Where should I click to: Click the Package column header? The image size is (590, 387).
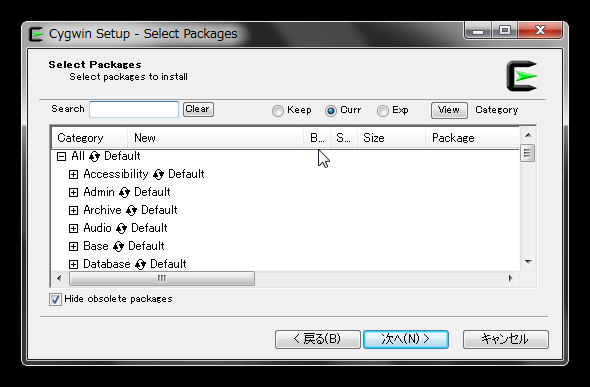(473, 138)
